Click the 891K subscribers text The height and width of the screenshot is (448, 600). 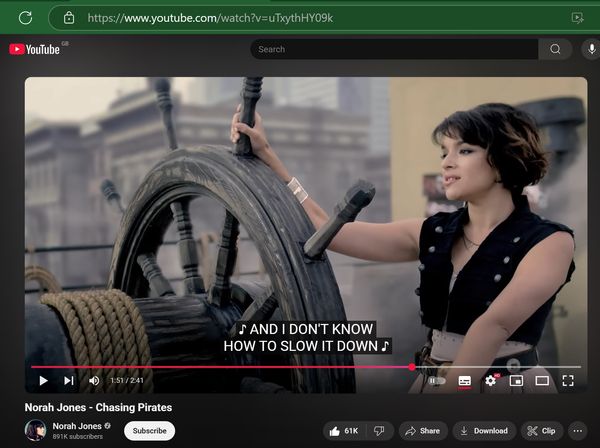78,437
